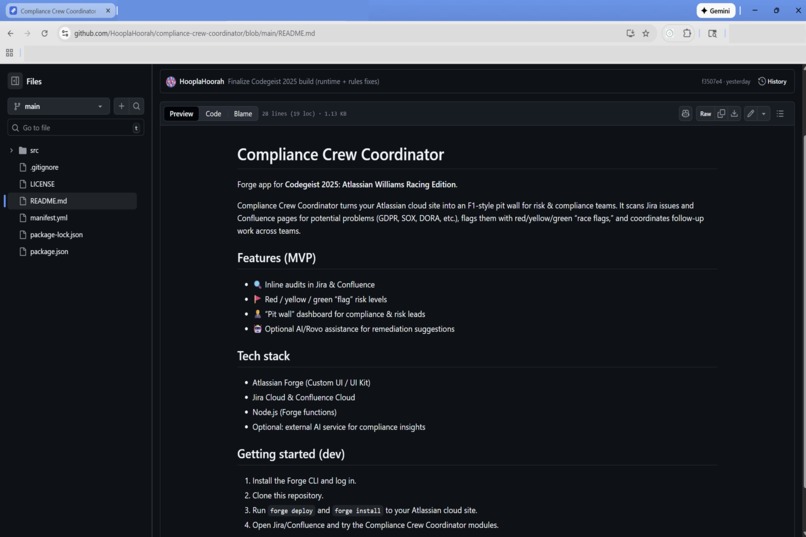Bookmark this page with star icon
This screenshot has height=537, width=806.
646,33
